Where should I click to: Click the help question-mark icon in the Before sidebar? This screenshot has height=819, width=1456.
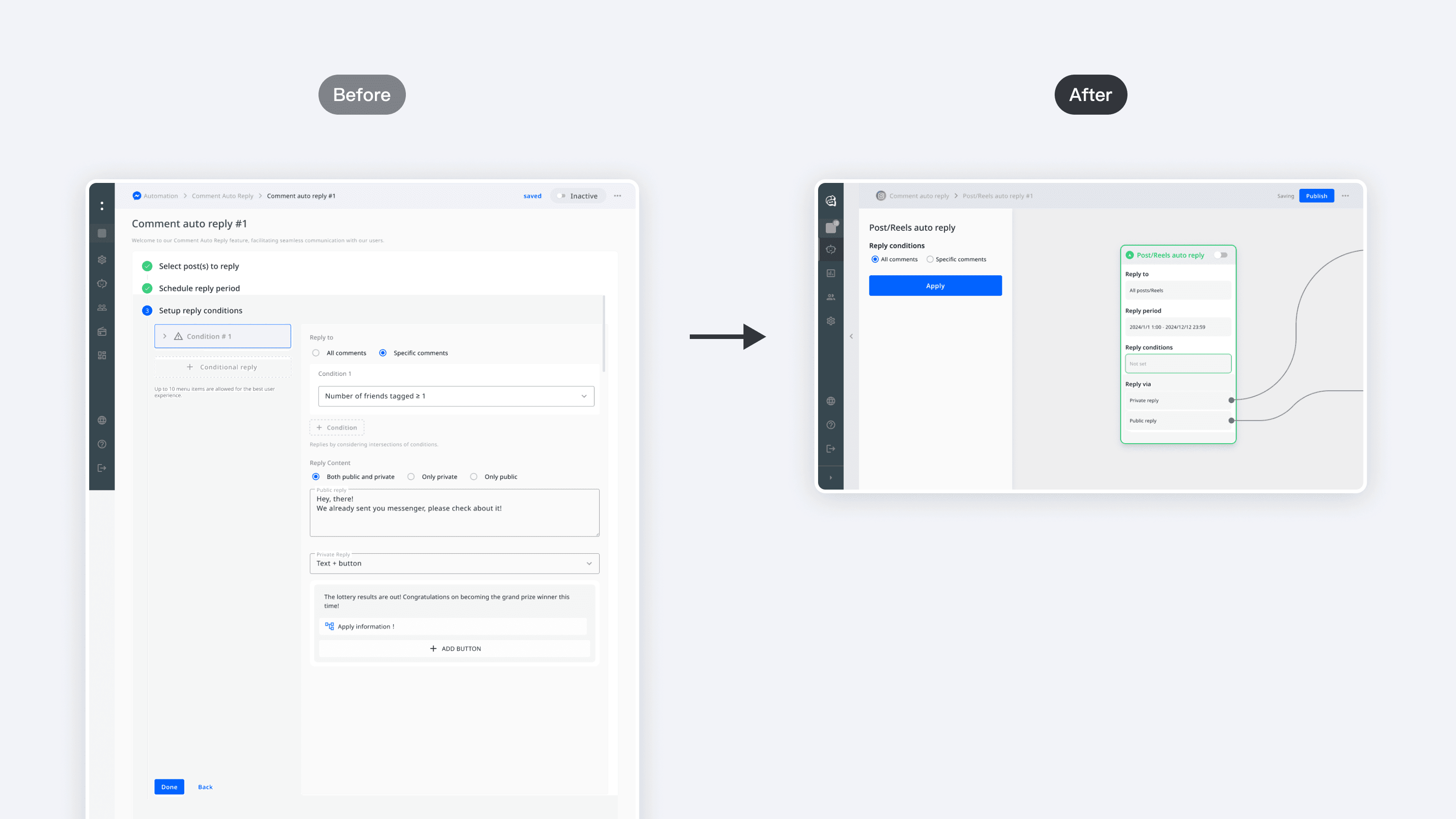pos(102,444)
